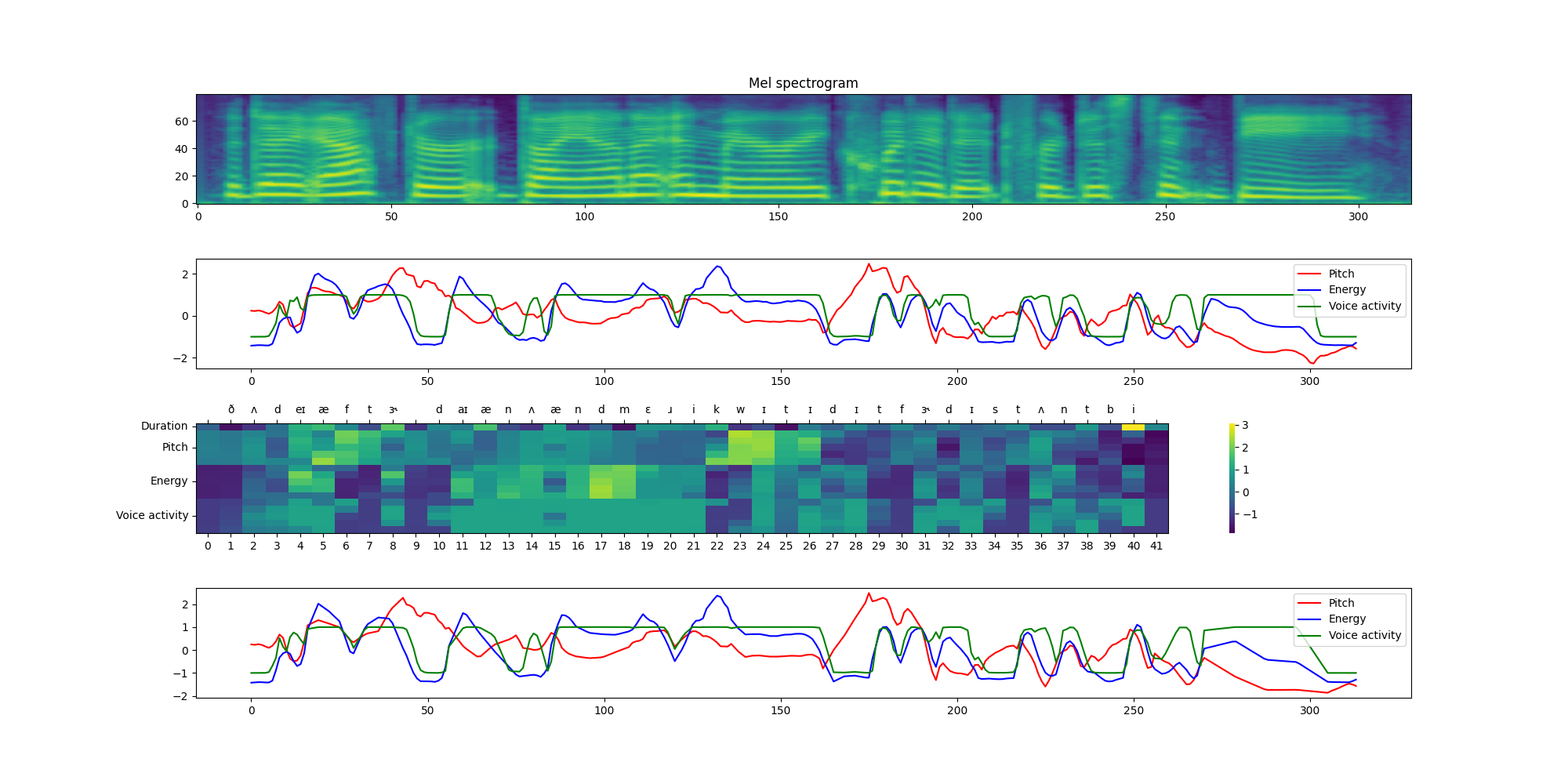This screenshot has height=784, width=1568.
Task: Select Pitch in the bottom plot legend
Action: [1341, 603]
